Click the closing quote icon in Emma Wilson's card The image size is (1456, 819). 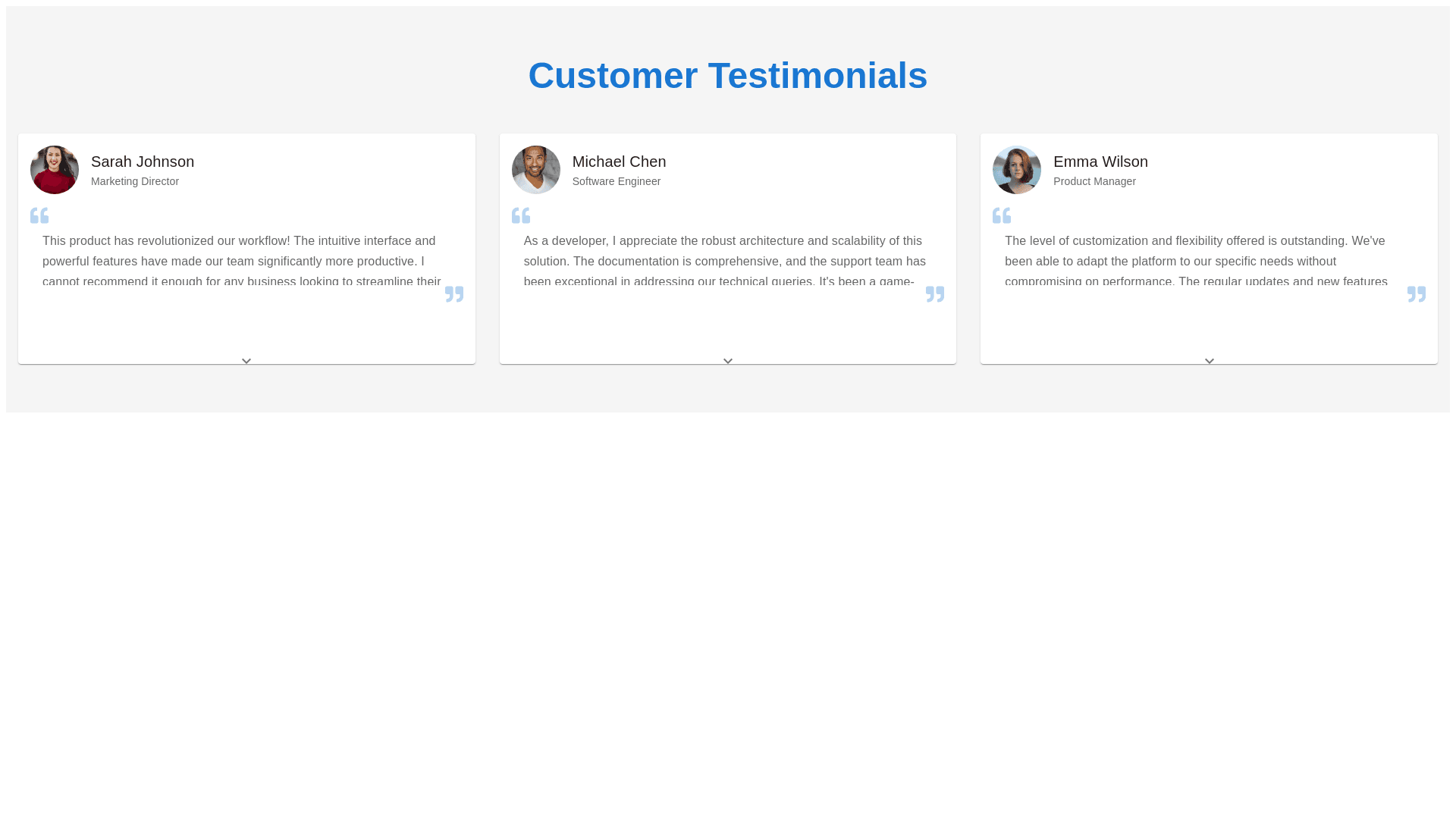click(x=1417, y=294)
